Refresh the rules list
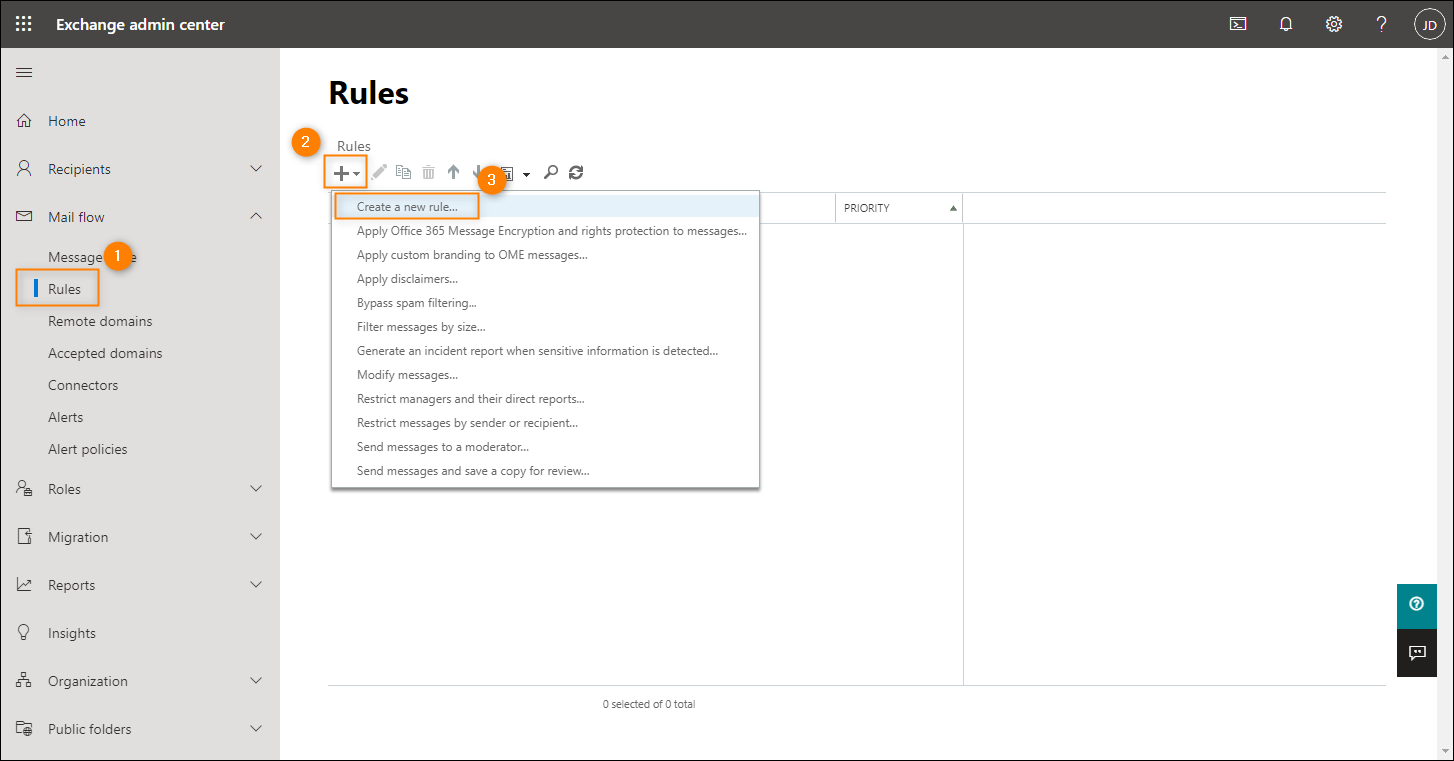This screenshot has width=1454, height=761. coord(576,171)
